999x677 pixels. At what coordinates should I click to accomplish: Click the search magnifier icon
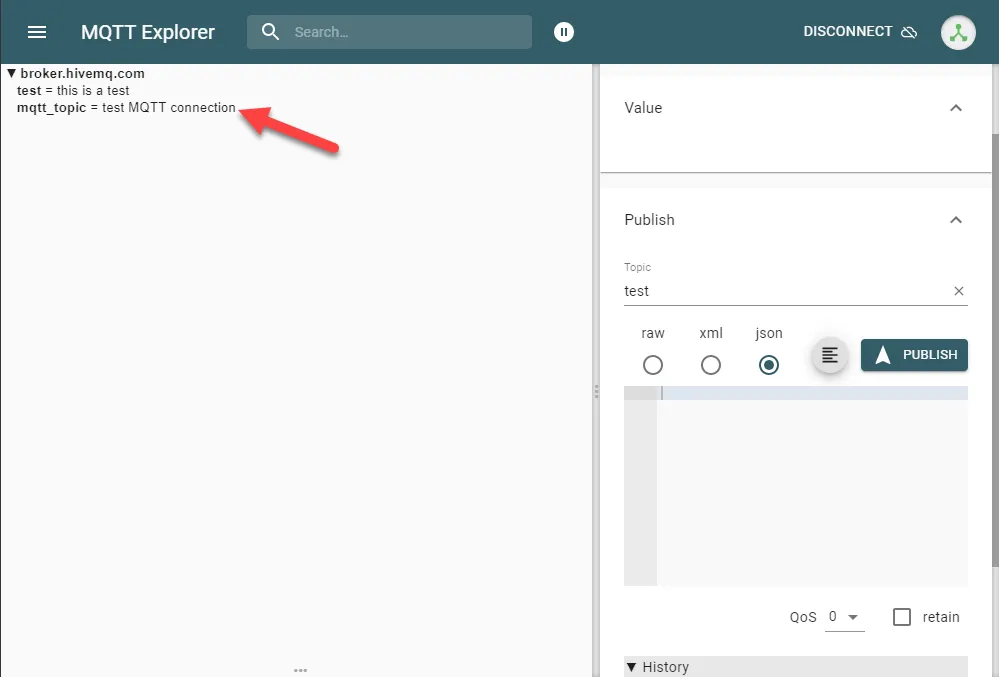pyautogui.click(x=270, y=31)
